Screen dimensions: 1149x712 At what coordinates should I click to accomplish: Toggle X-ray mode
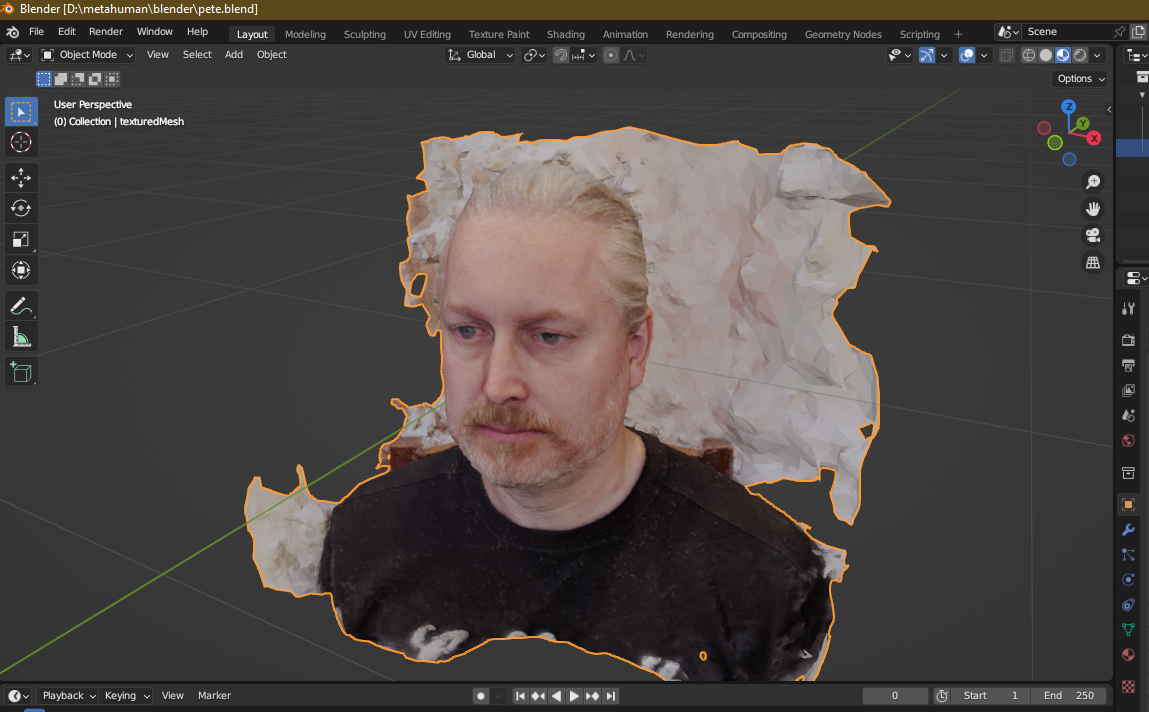1007,55
